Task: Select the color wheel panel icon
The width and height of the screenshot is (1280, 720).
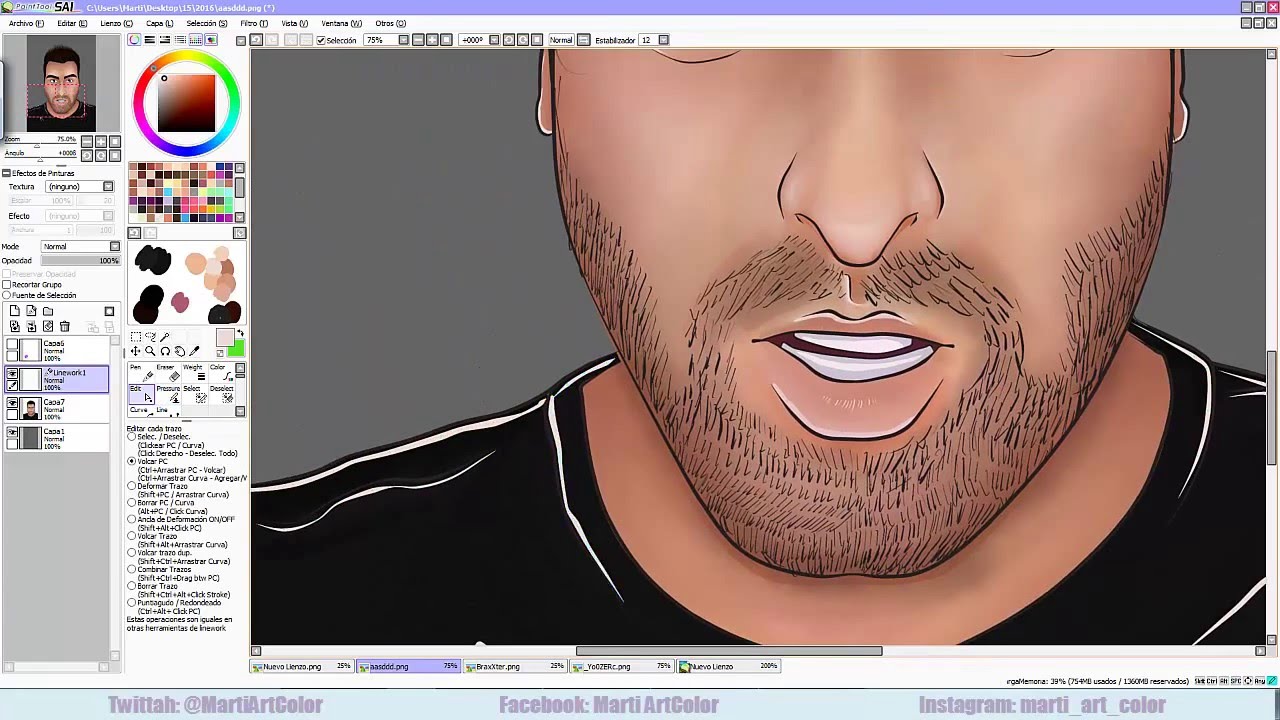Action: pos(134,40)
